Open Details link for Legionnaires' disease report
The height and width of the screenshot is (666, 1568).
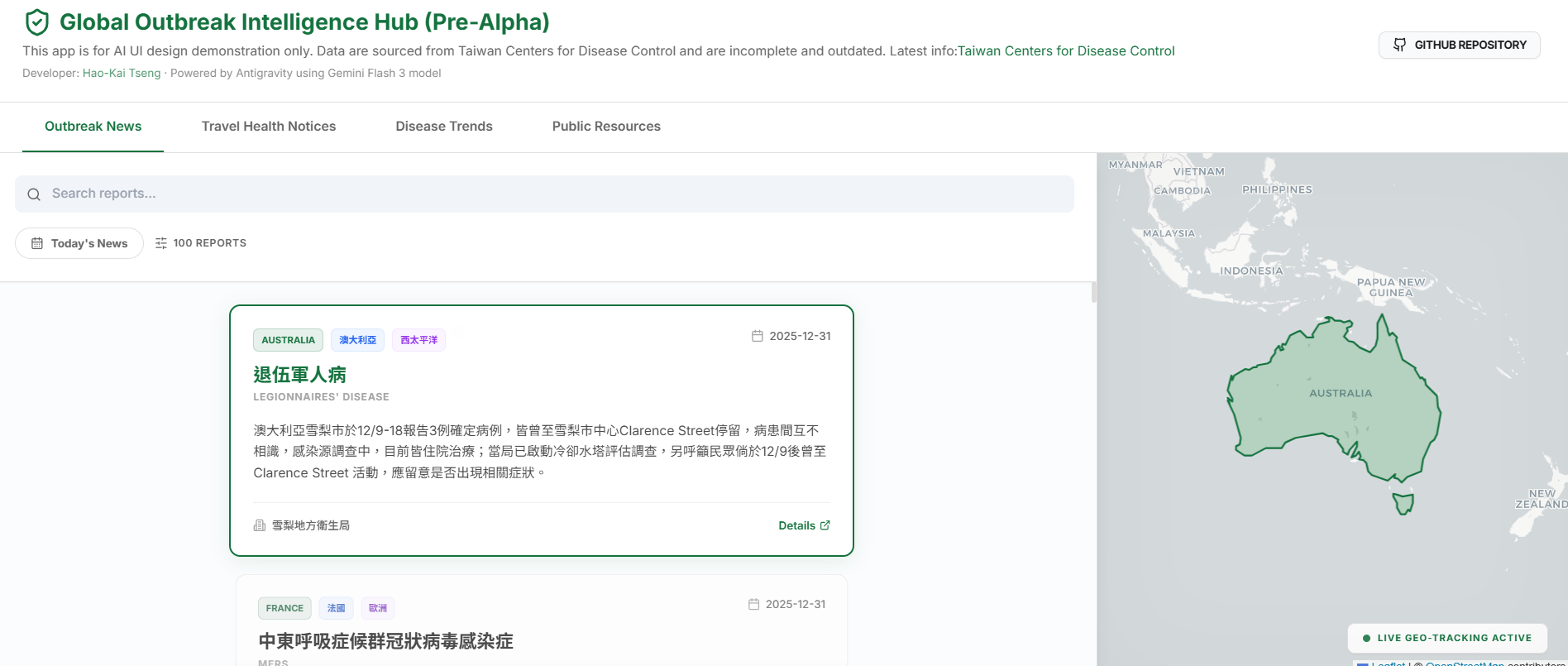pyautogui.click(x=804, y=525)
